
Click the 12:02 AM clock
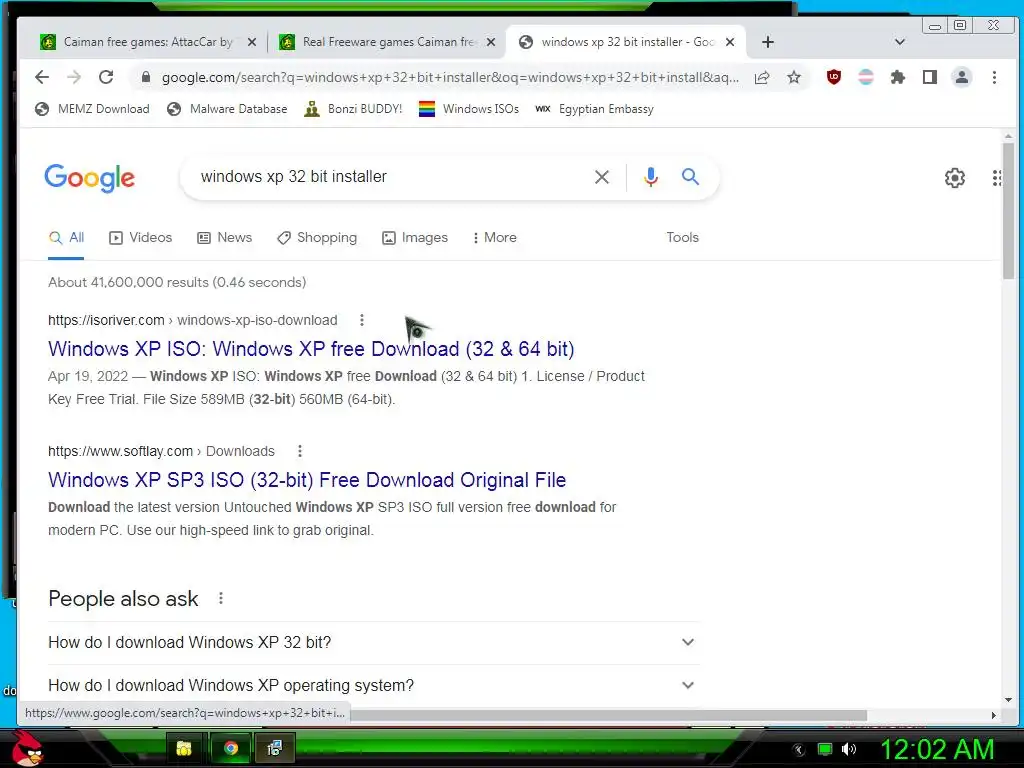[938, 749]
